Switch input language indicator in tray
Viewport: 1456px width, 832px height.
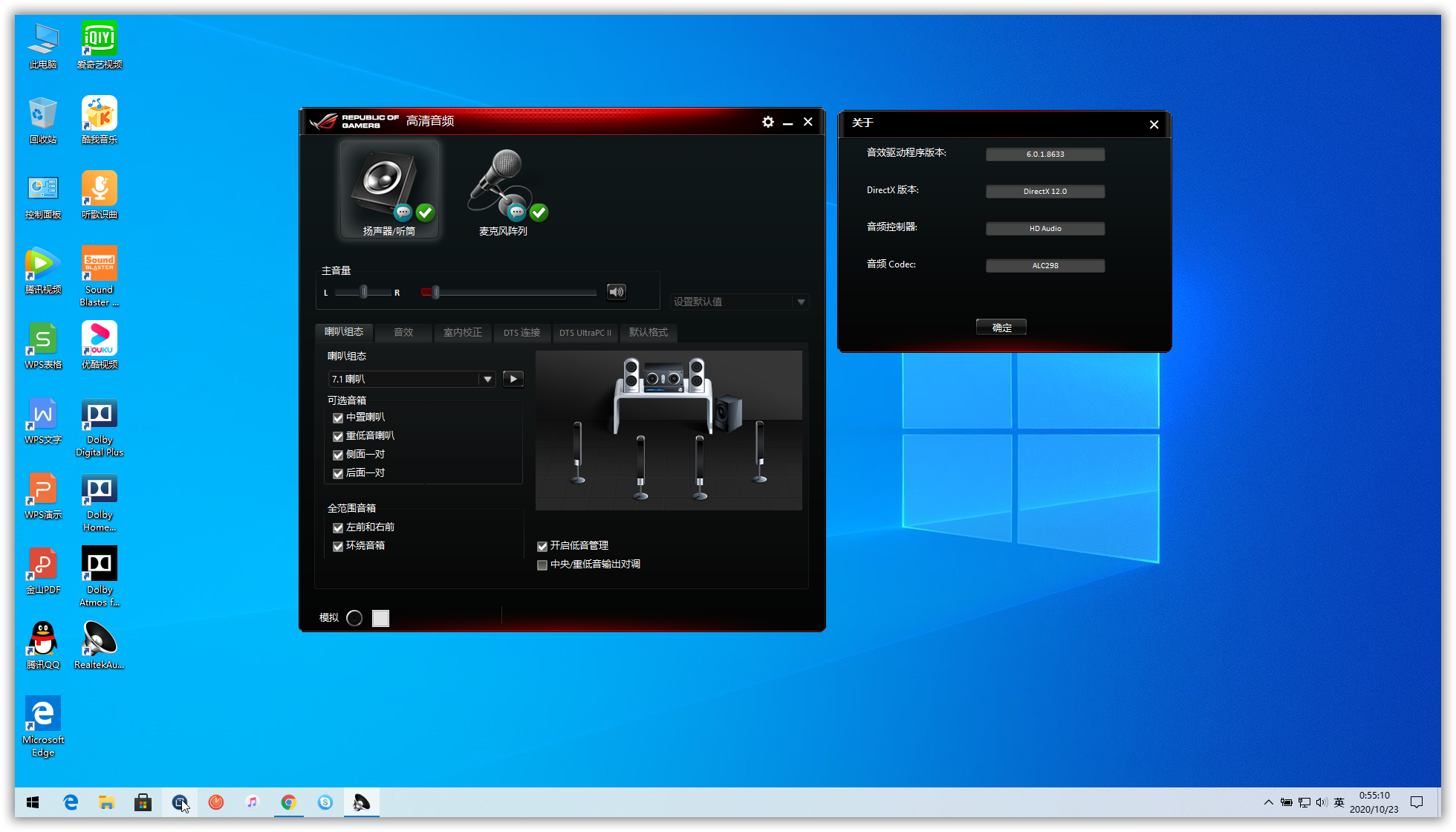[1339, 802]
